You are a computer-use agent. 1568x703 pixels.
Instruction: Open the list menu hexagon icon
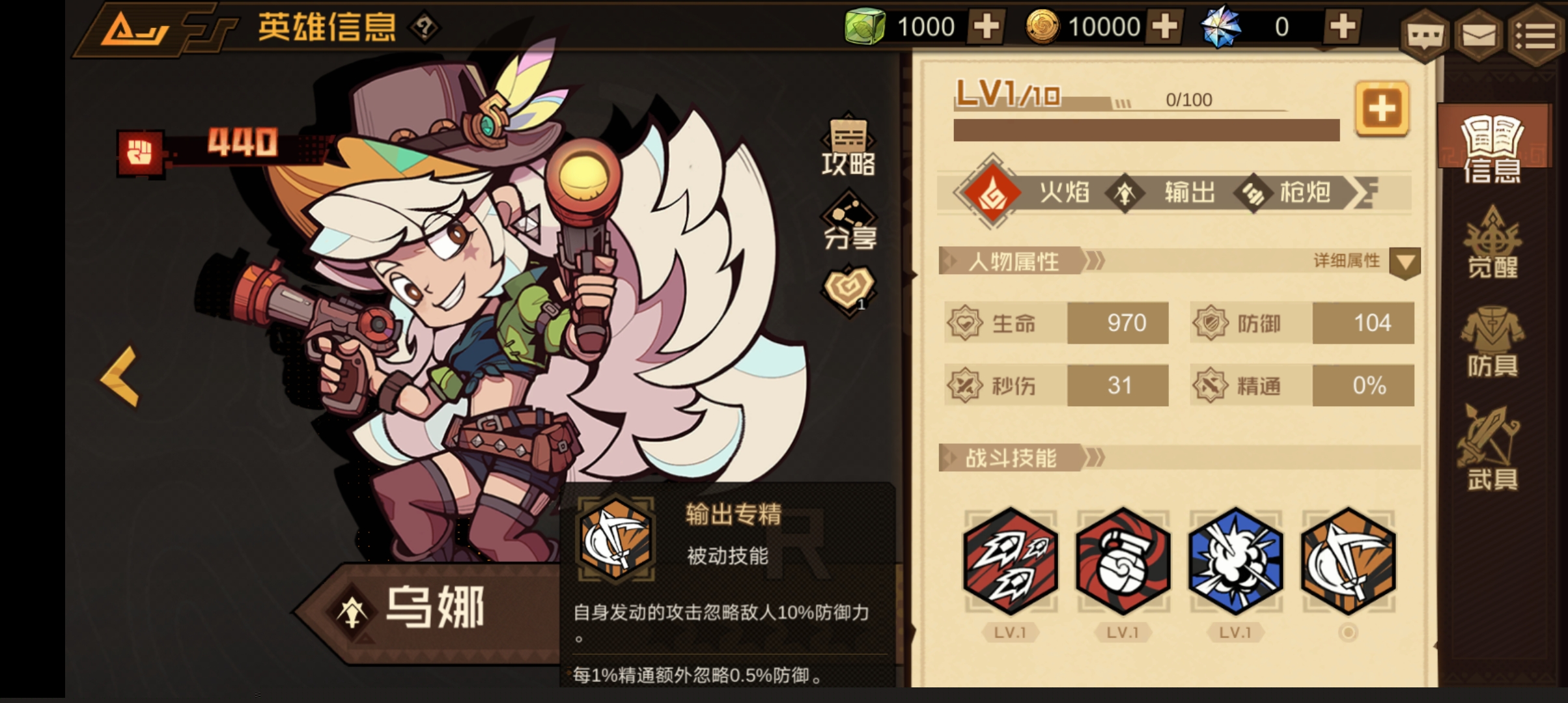[1535, 36]
